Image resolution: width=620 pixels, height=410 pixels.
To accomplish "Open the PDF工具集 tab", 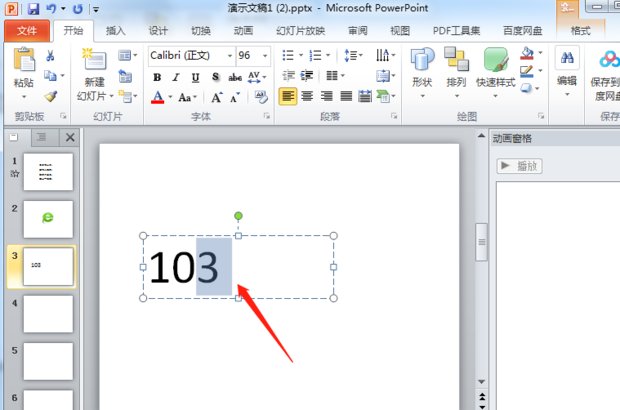I will 456,31.
